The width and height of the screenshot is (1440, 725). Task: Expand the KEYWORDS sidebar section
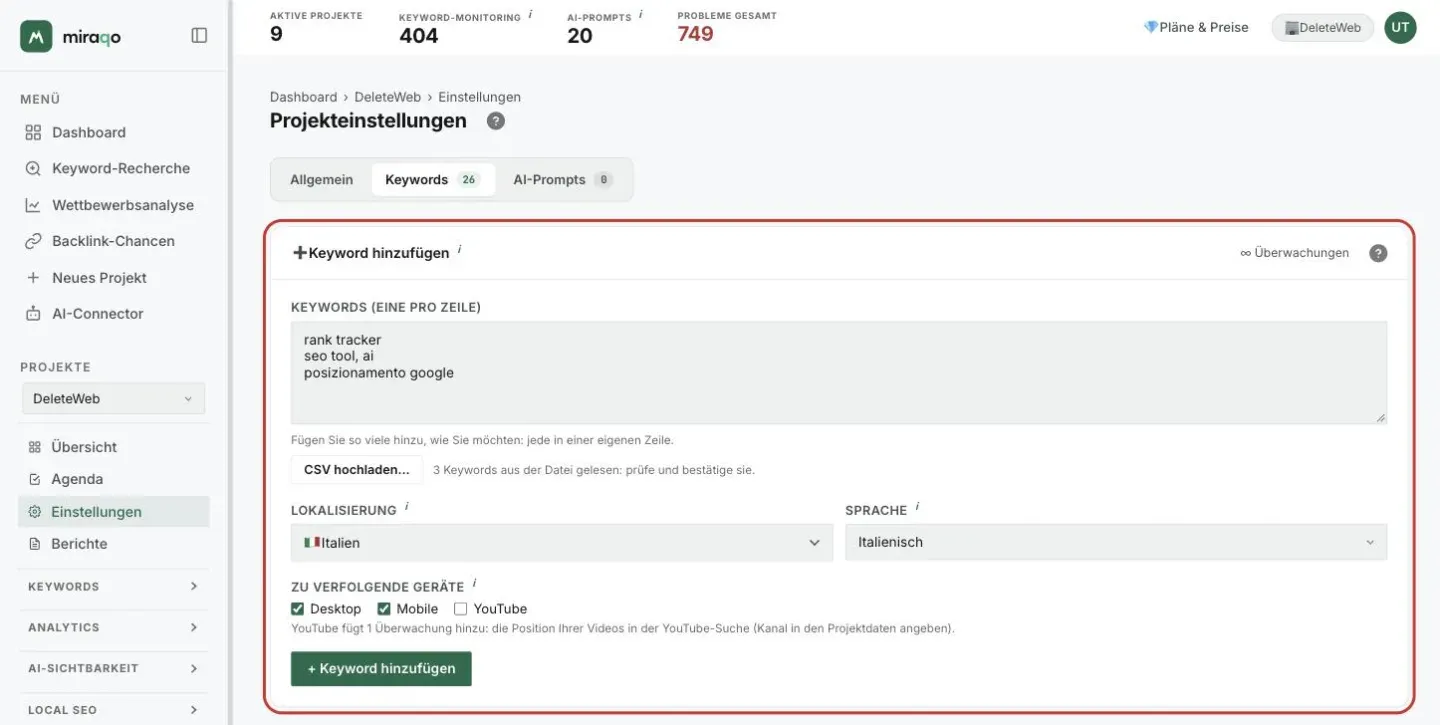[x=114, y=586]
